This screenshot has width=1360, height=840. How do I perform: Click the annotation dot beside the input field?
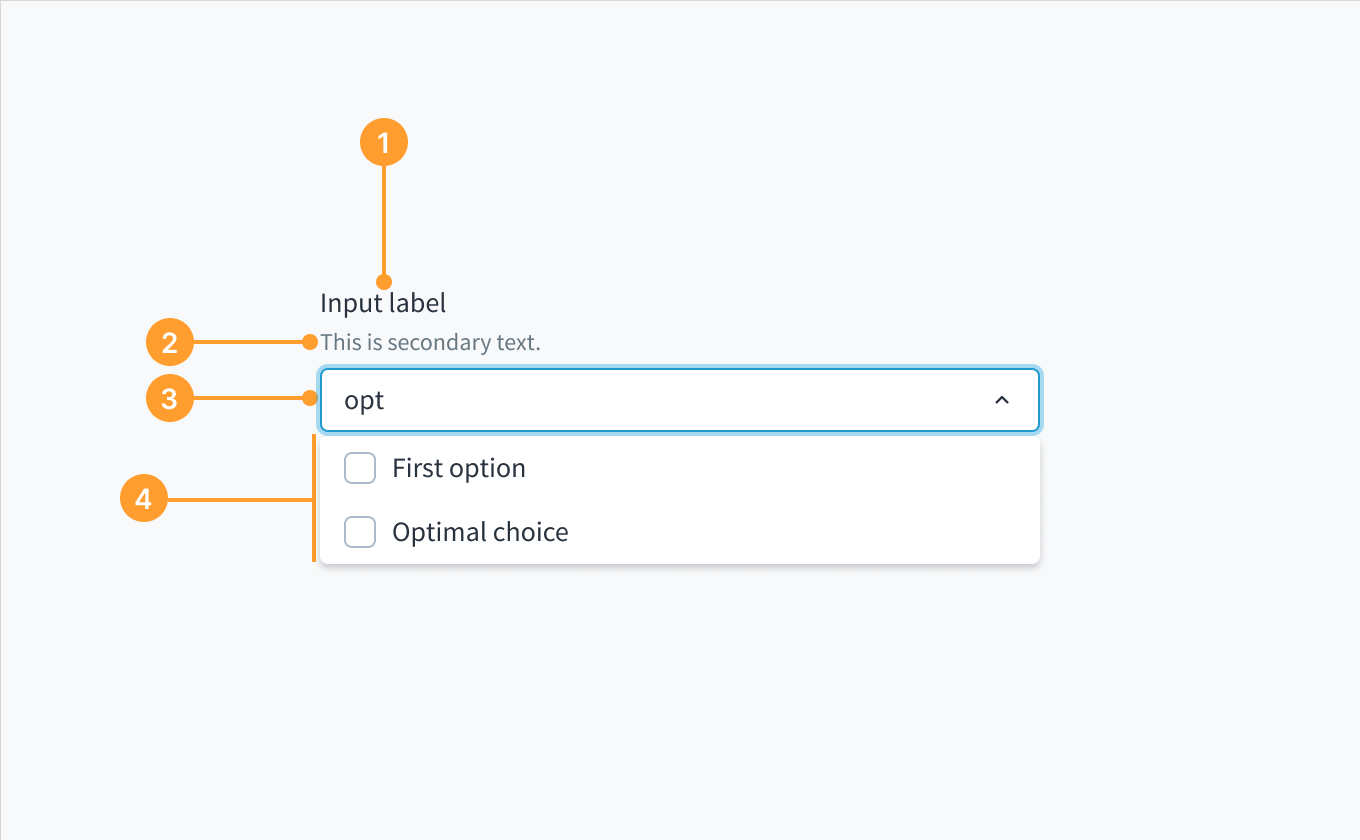coord(311,398)
